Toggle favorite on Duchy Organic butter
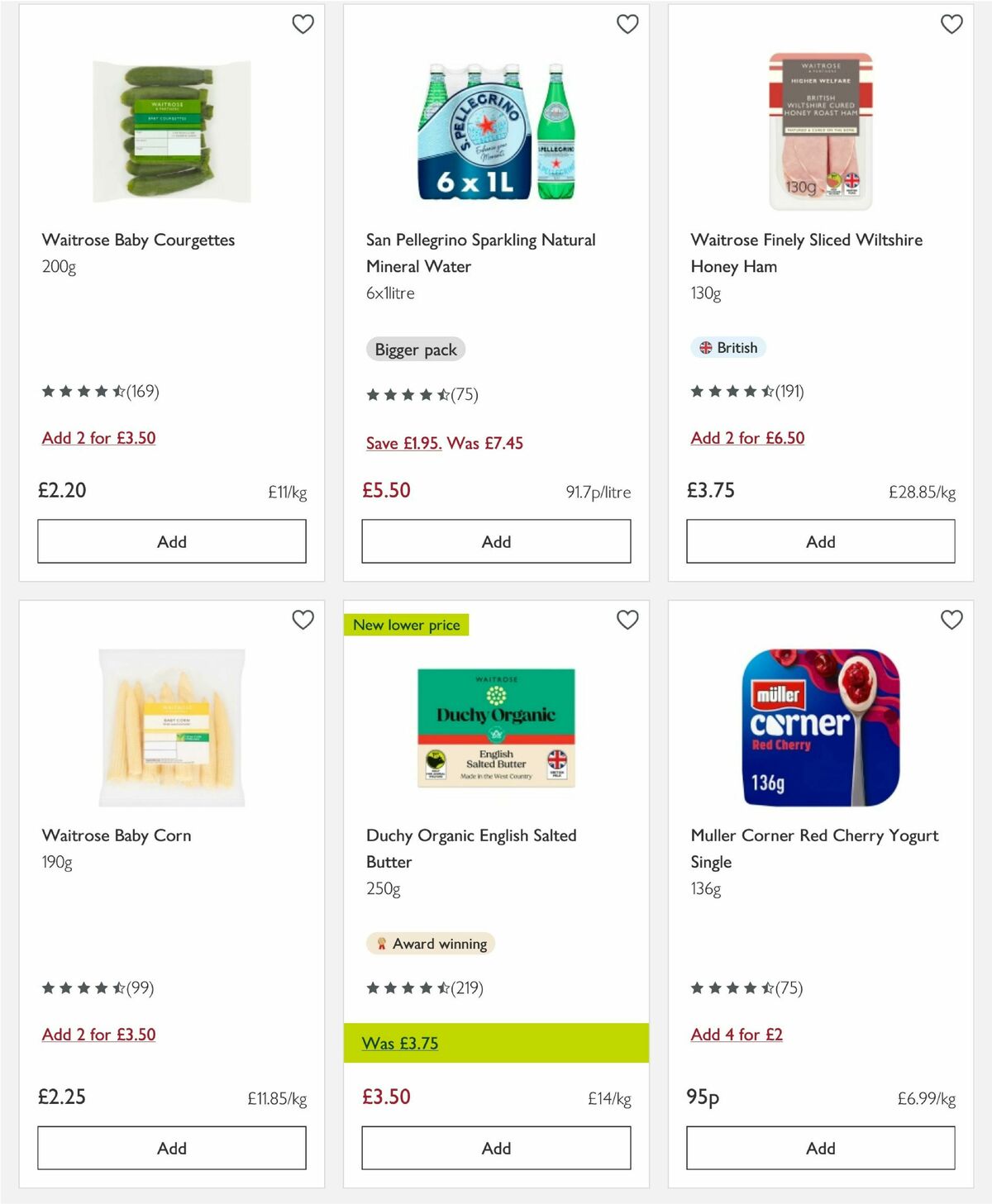This screenshot has height=1204, width=992. 627,619
